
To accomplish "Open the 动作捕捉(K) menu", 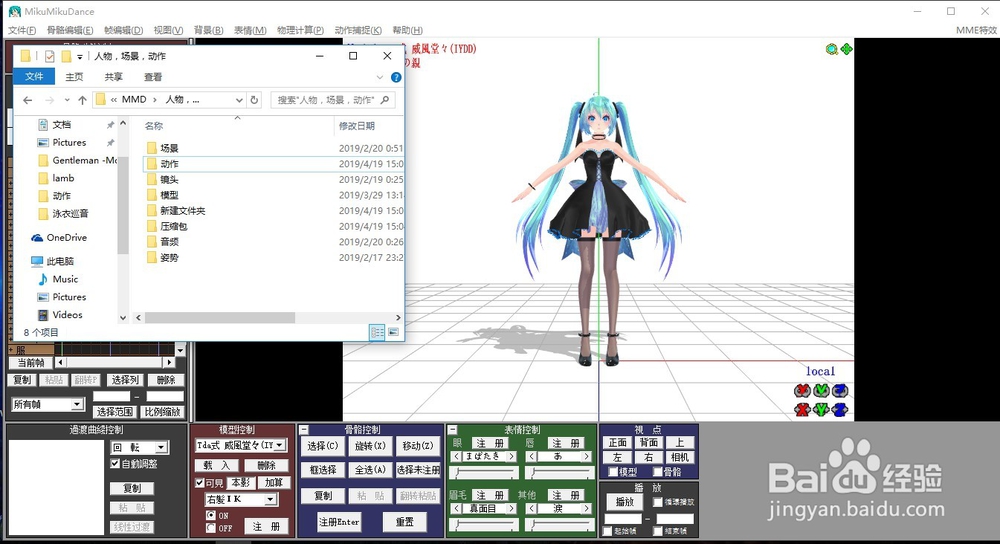I will tap(358, 30).
